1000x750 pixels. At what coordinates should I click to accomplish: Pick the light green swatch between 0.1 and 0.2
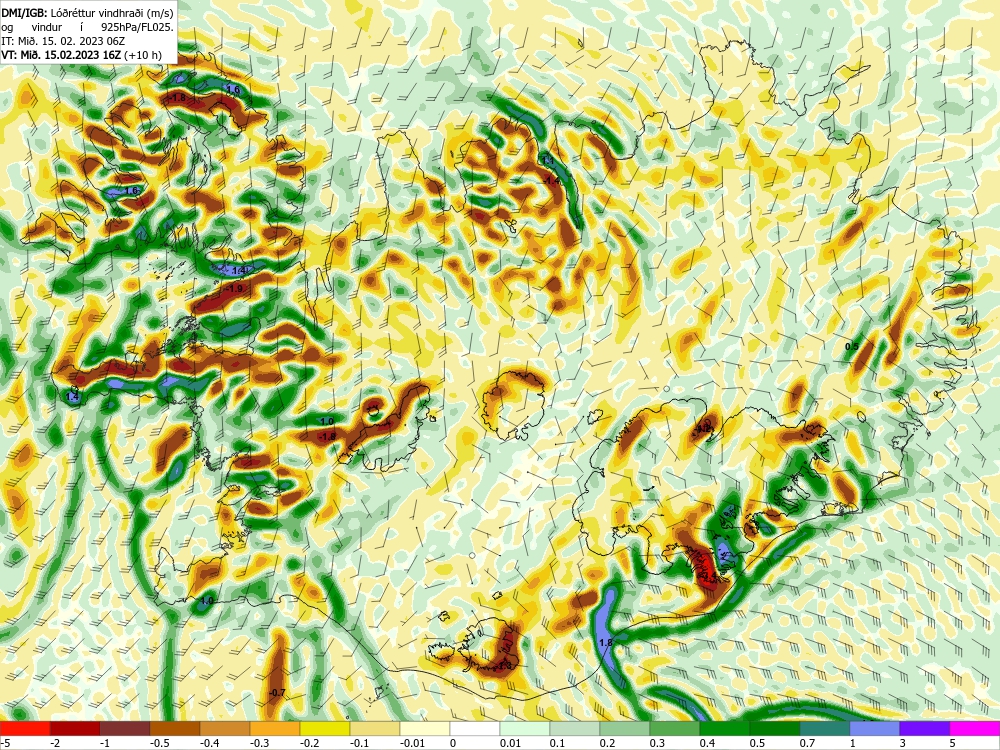575,728
